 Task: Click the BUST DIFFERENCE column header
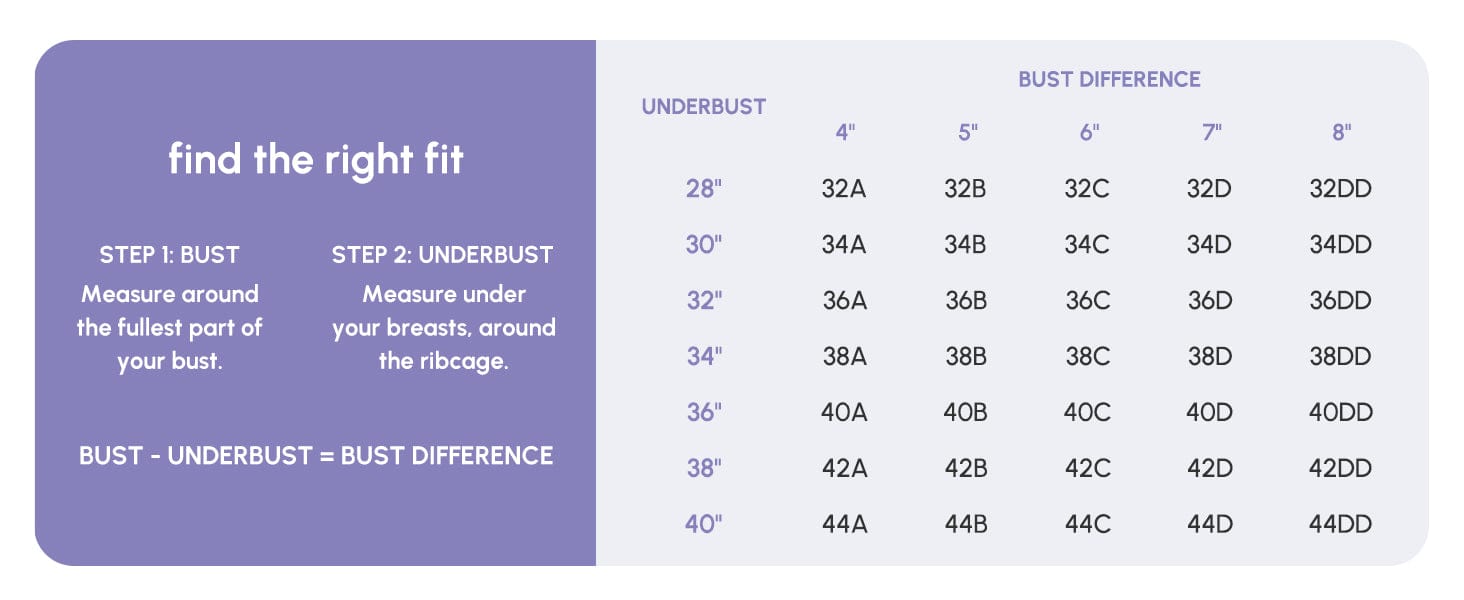click(1109, 79)
